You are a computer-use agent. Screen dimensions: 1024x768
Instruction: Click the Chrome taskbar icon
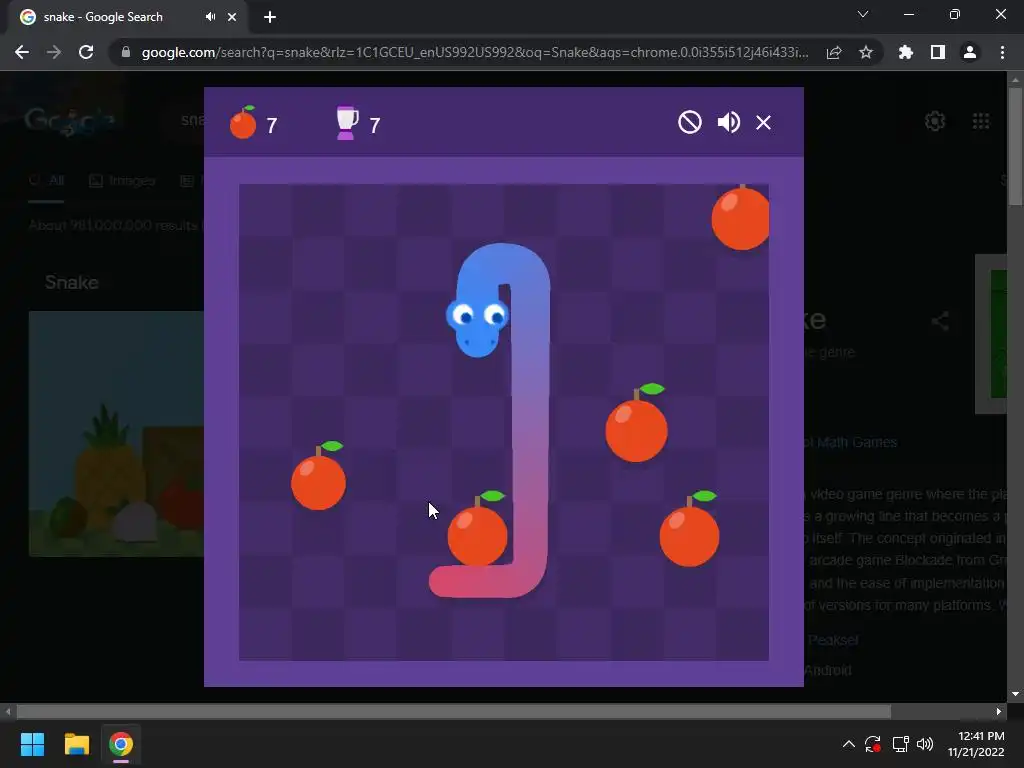point(121,744)
